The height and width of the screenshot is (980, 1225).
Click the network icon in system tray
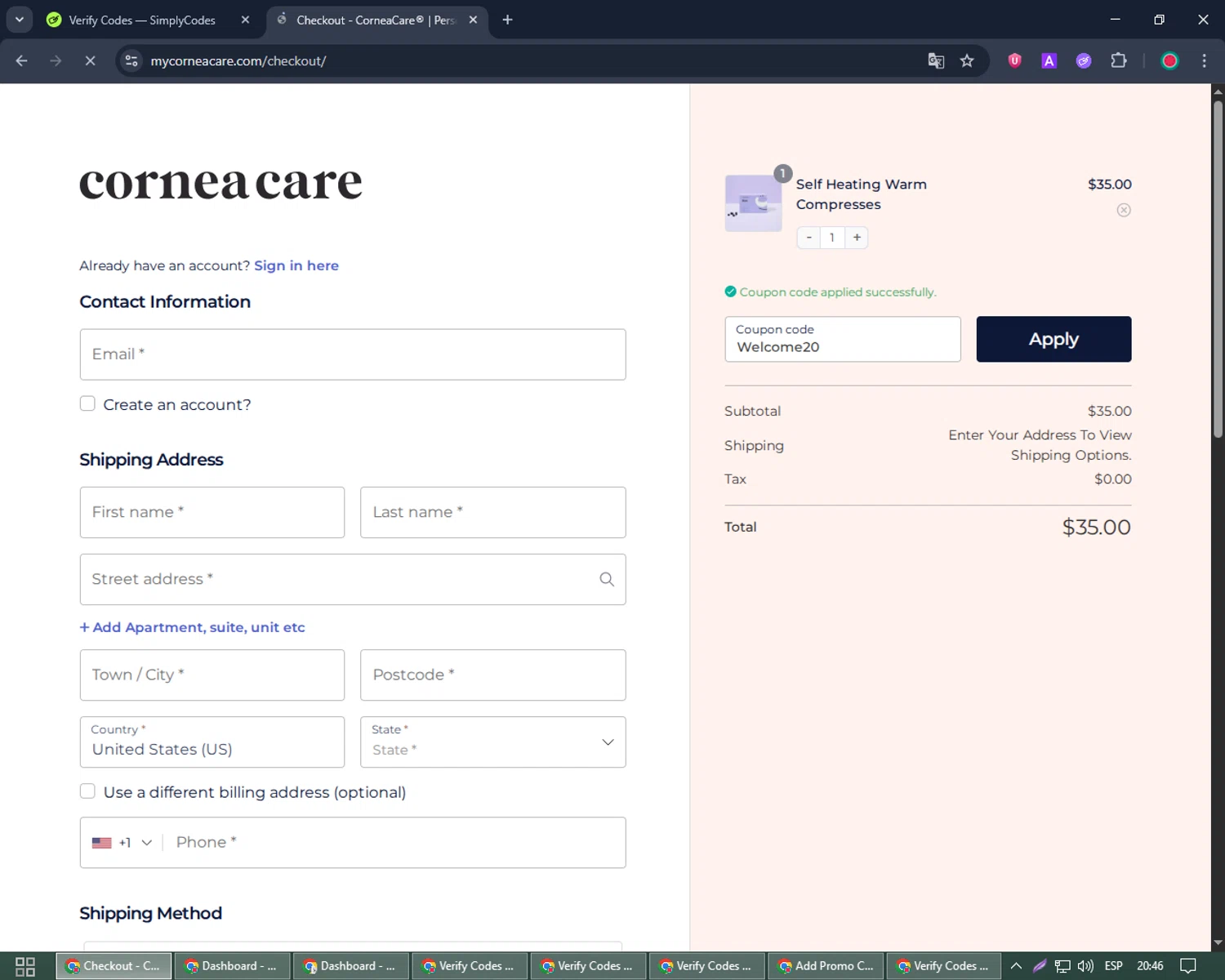(x=1062, y=966)
